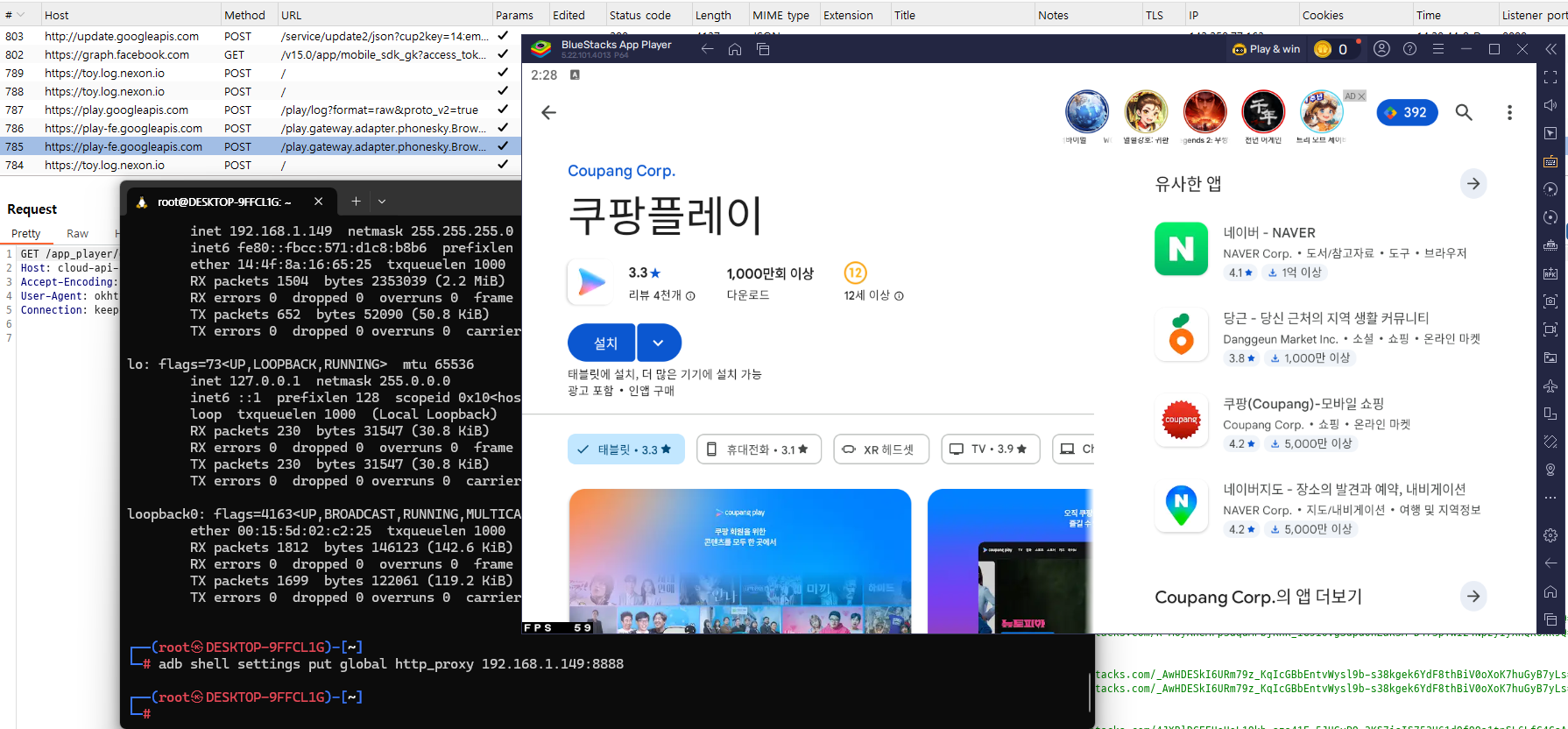Screen dimensions: 1568x729
Task: Open the terminal new-tab dropdown chevron
Action: tap(382, 202)
